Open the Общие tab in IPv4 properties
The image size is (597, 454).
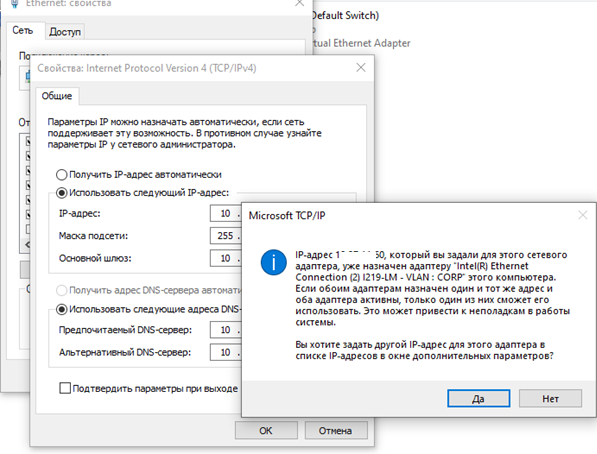coord(57,96)
